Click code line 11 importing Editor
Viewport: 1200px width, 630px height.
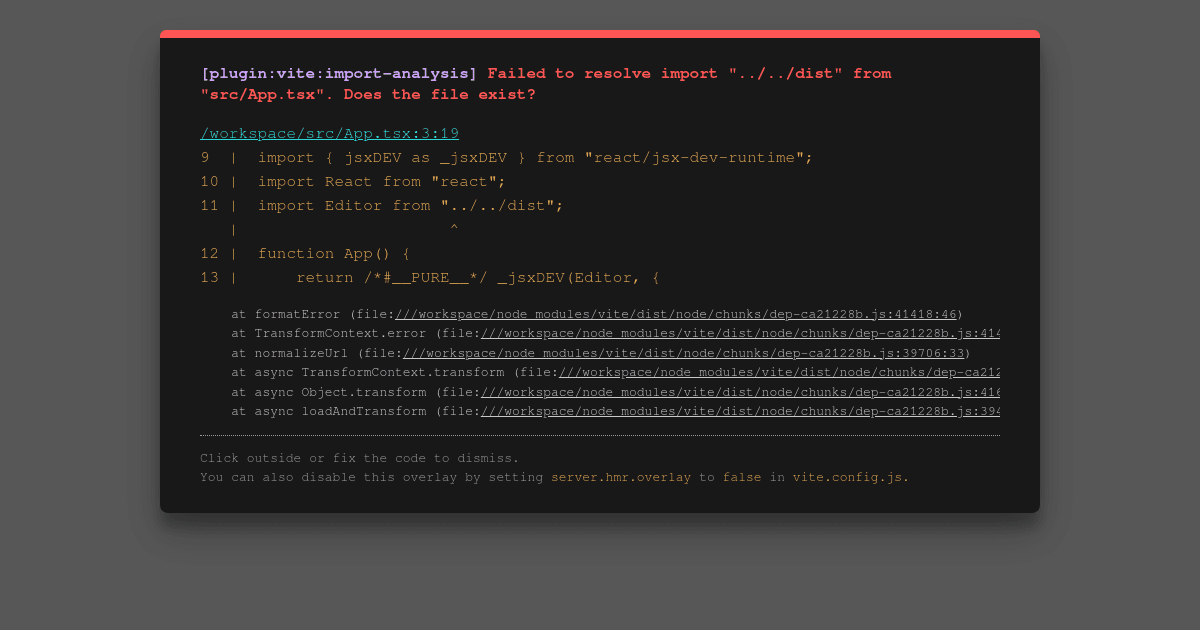[382, 205]
